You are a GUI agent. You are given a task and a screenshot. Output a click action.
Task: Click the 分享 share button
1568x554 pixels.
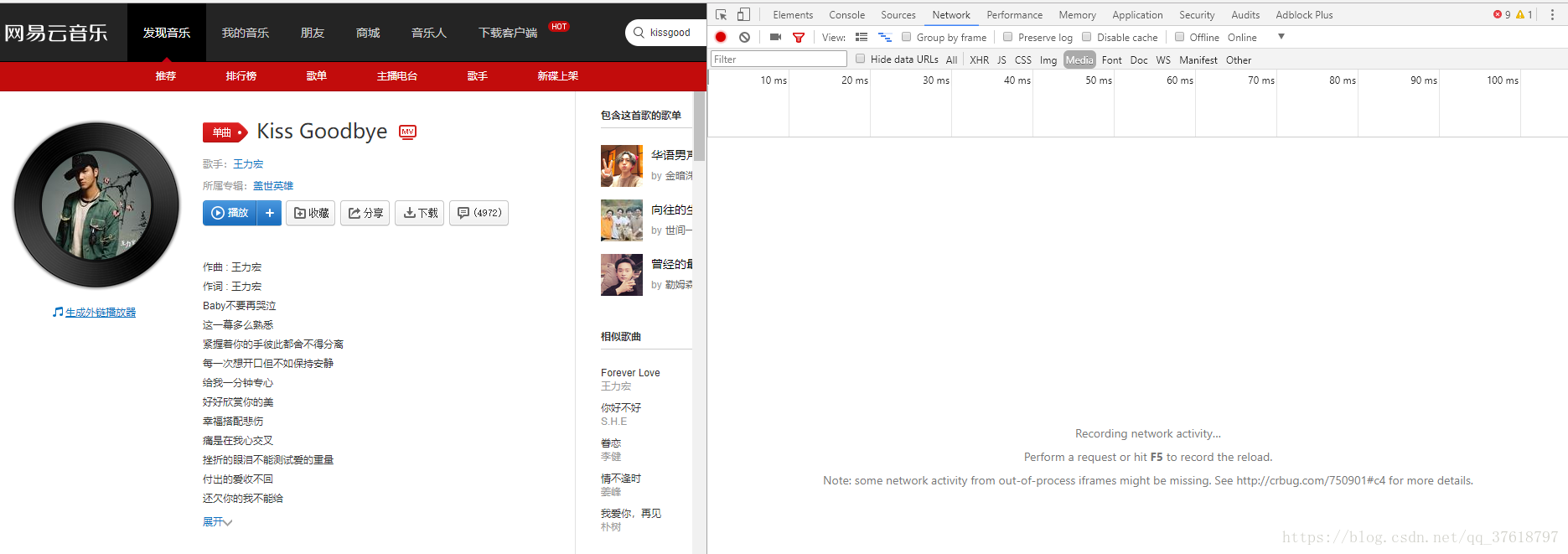tap(365, 213)
